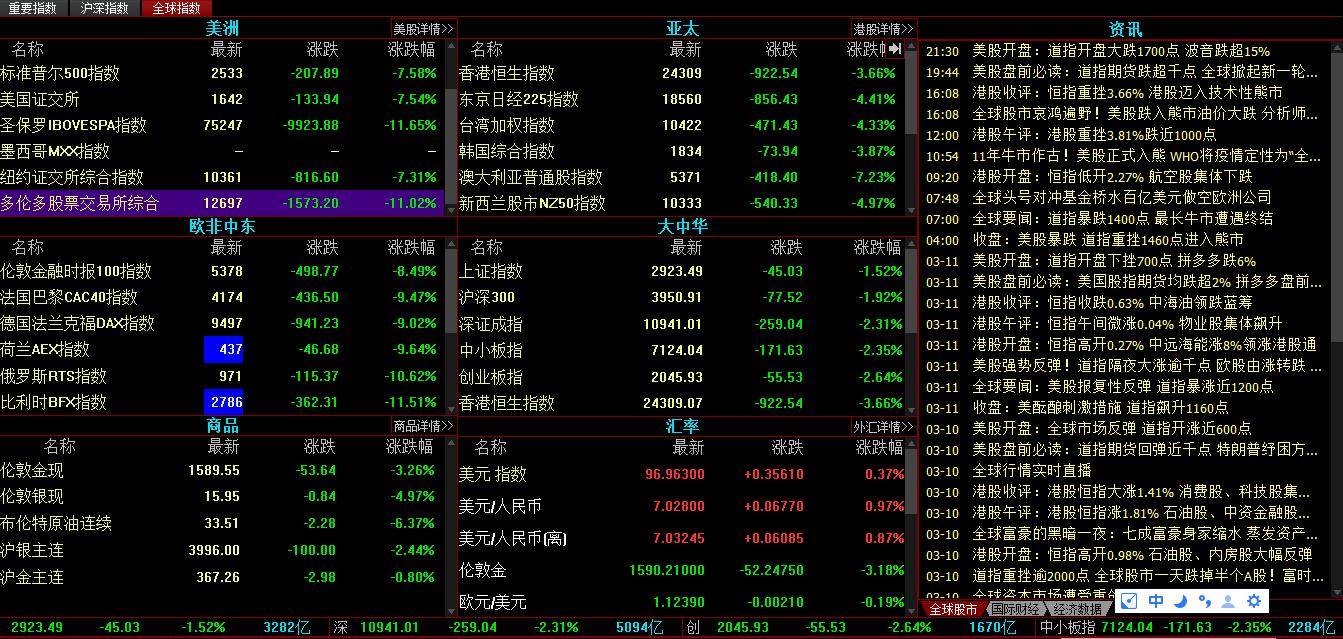Viewport: 1343px width, 639px height.
Task: Open news '全球头号对冲基金桥水百亿美元做空欧洲公司'
Action: tap(1122, 198)
